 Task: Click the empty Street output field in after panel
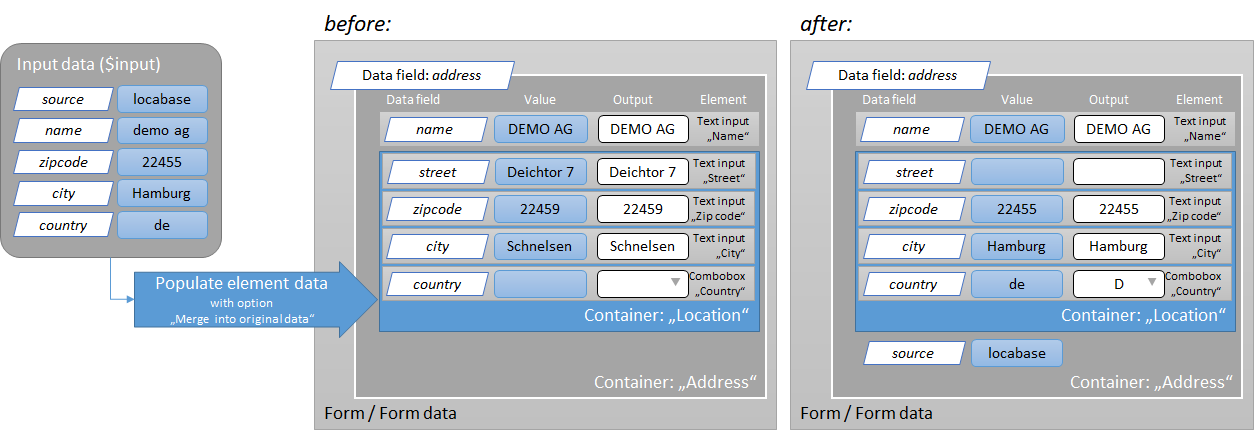pos(1119,172)
